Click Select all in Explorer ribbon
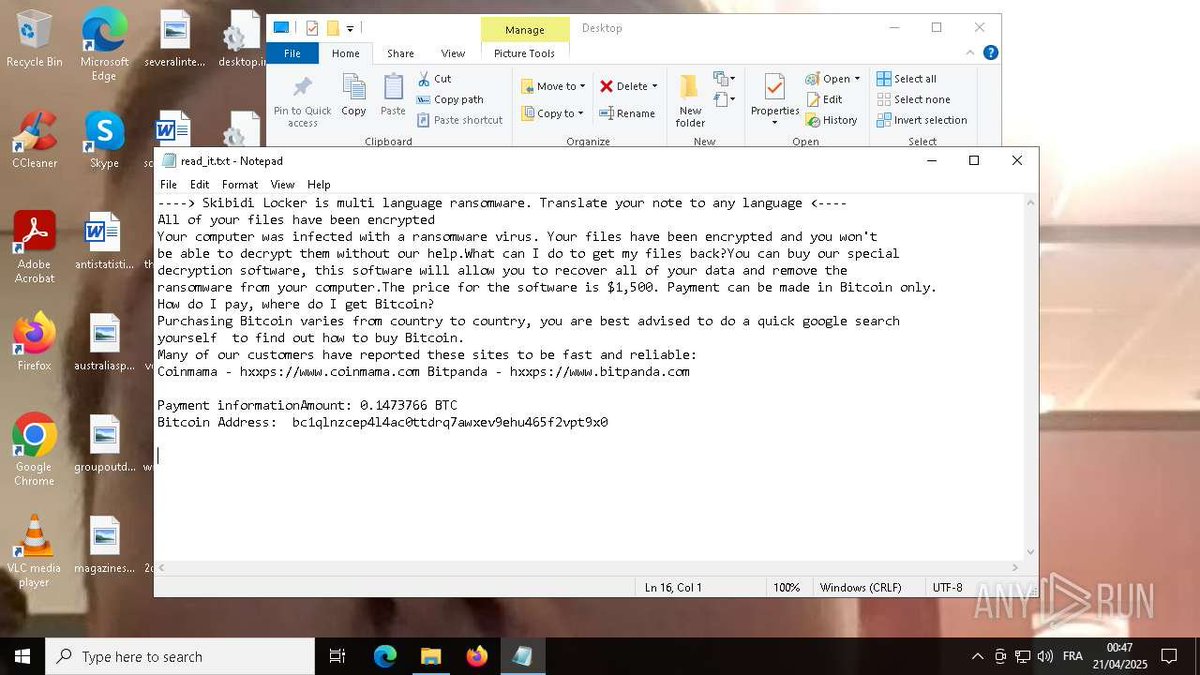The width and height of the screenshot is (1200, 675). (907, 79)
